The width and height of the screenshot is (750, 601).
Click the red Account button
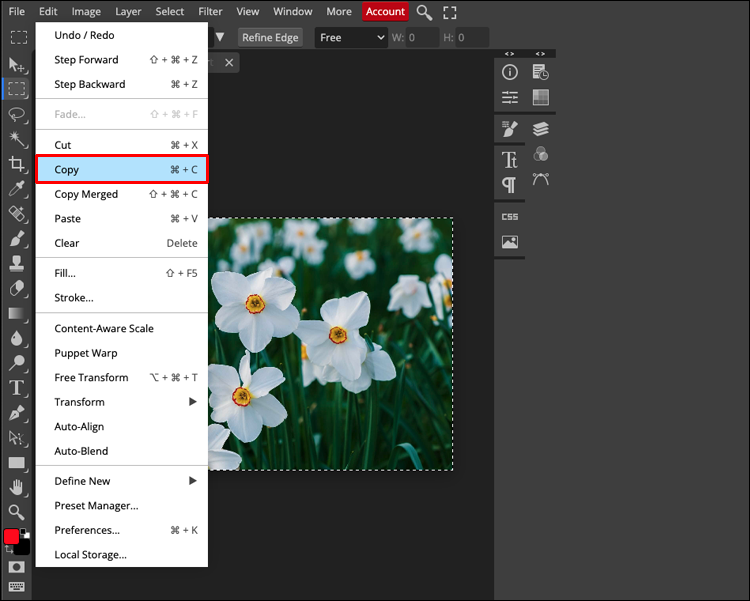(x=385, y=12)
